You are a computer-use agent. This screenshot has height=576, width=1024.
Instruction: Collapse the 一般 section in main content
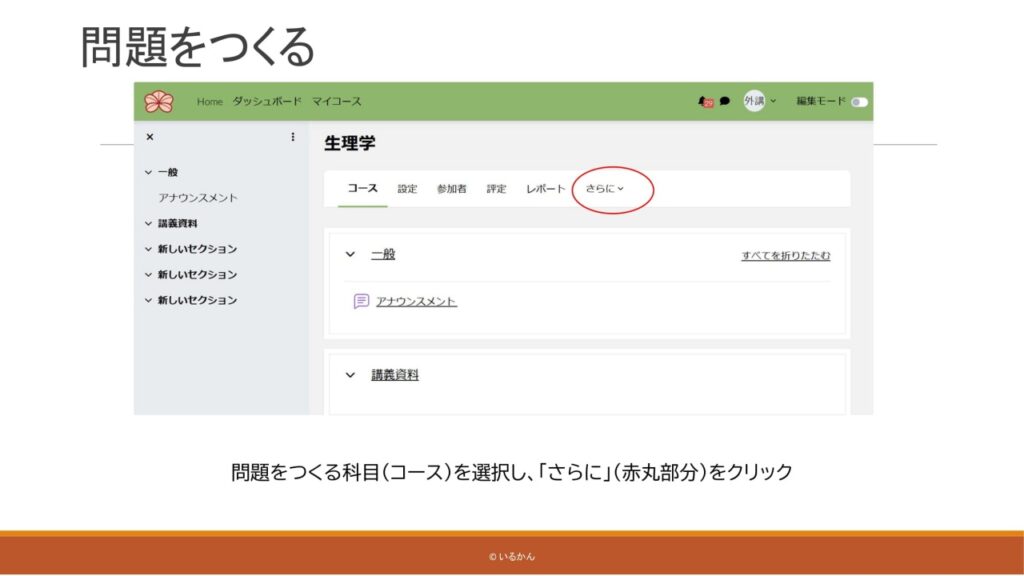click(350, 255)
